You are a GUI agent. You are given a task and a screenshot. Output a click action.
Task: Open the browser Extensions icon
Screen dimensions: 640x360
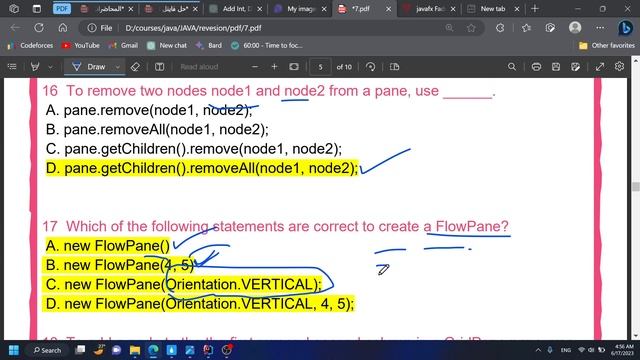[x=500, y=28]
